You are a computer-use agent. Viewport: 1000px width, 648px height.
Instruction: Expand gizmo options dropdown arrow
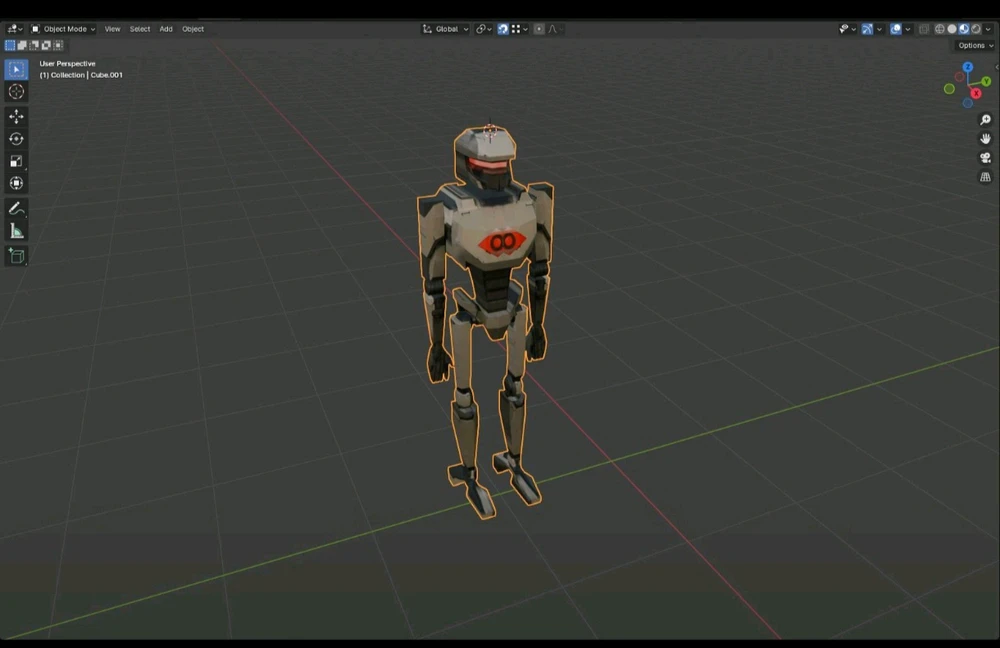click(x=879, y=29)
